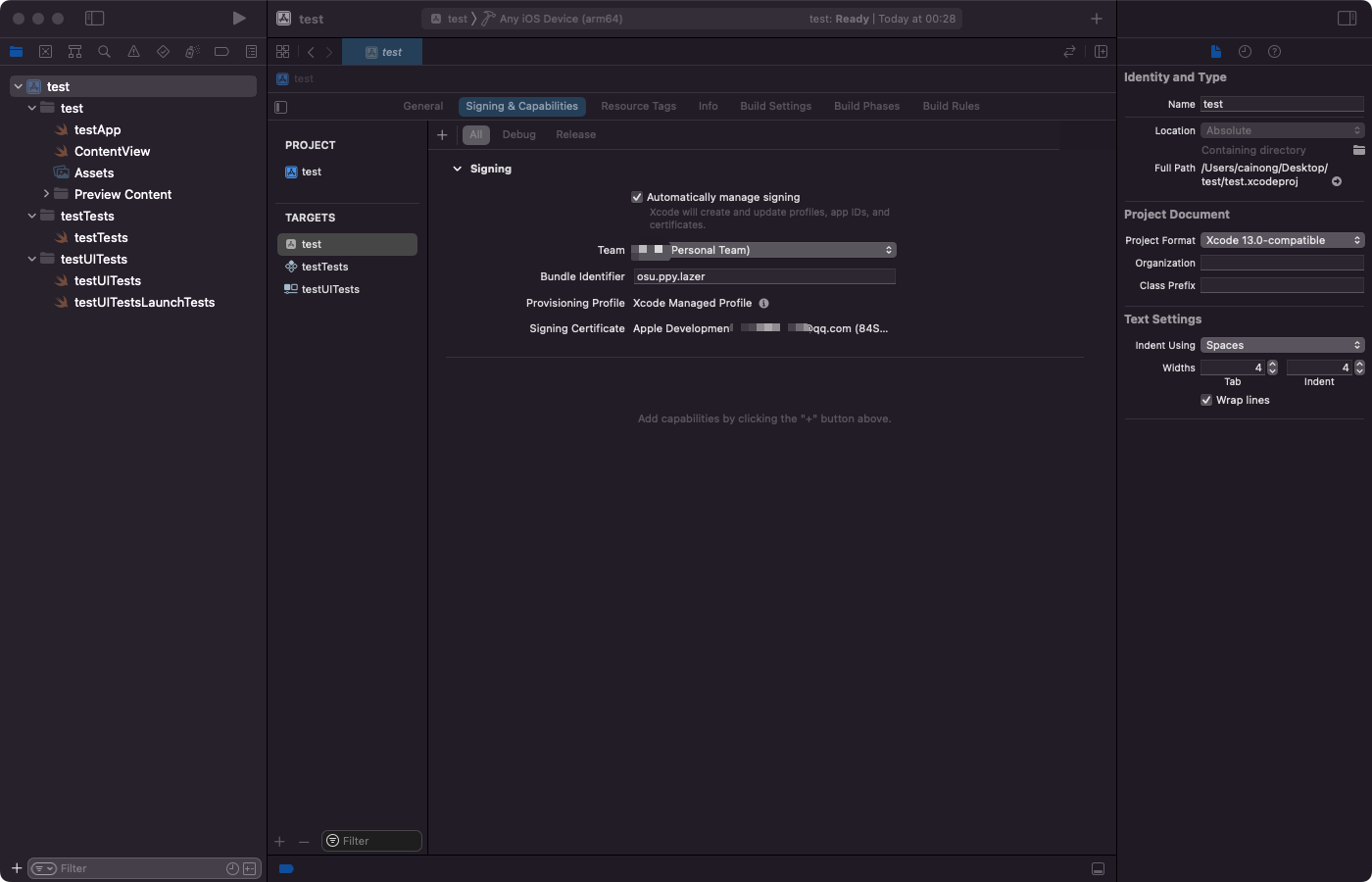Hide the project and targets list
Screen dimensions: 1372x882
pyautogui.click(x=281, y=107)
